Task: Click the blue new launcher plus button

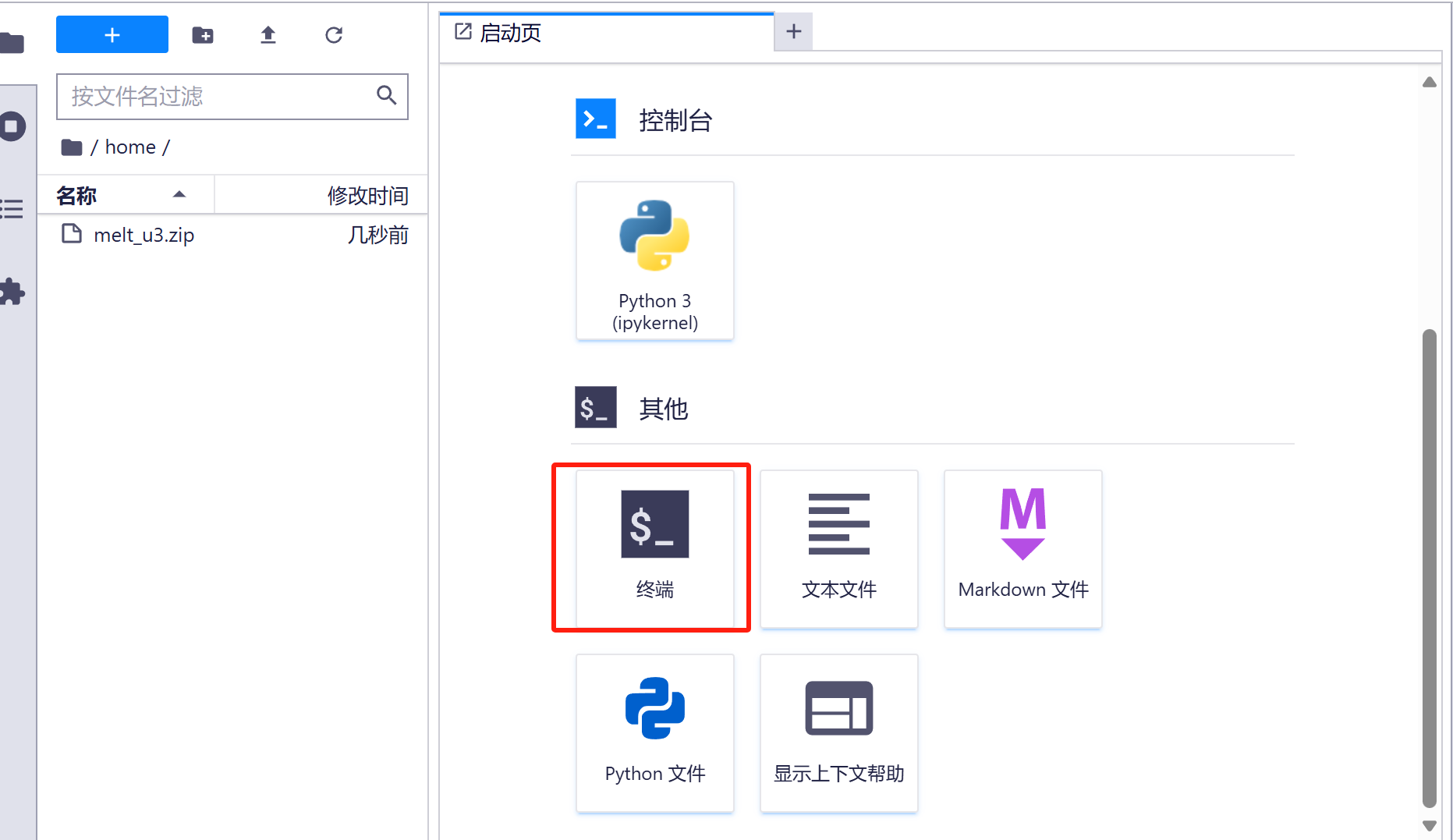Action: point(112,35)
